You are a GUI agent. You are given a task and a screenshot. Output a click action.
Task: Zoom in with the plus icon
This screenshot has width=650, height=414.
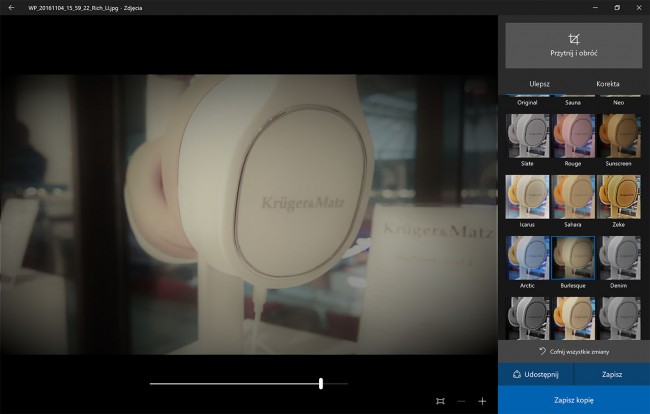[x=482, y=401]
